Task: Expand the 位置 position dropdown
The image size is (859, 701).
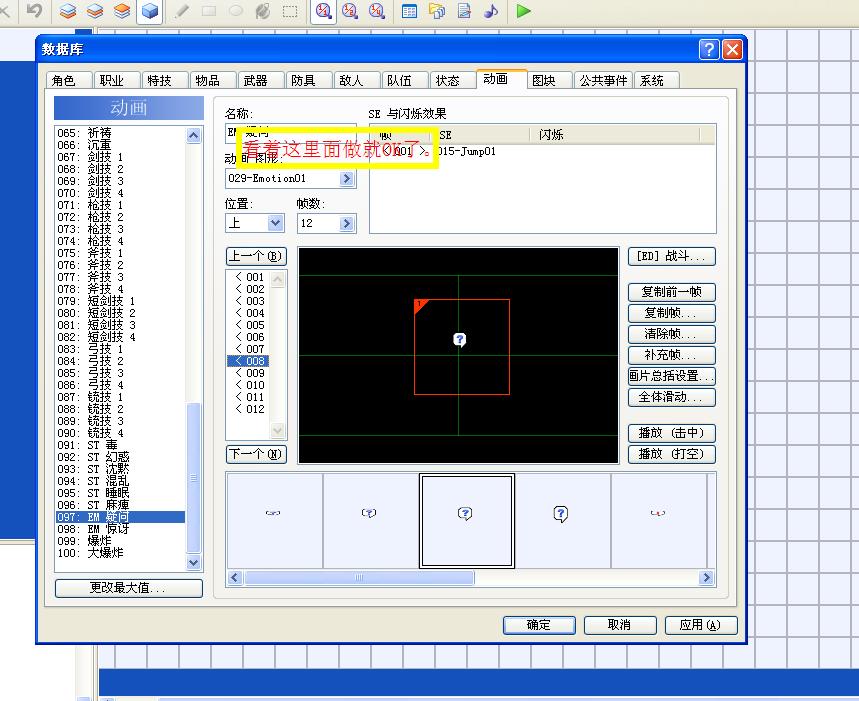Action: (x=275, y=223)
